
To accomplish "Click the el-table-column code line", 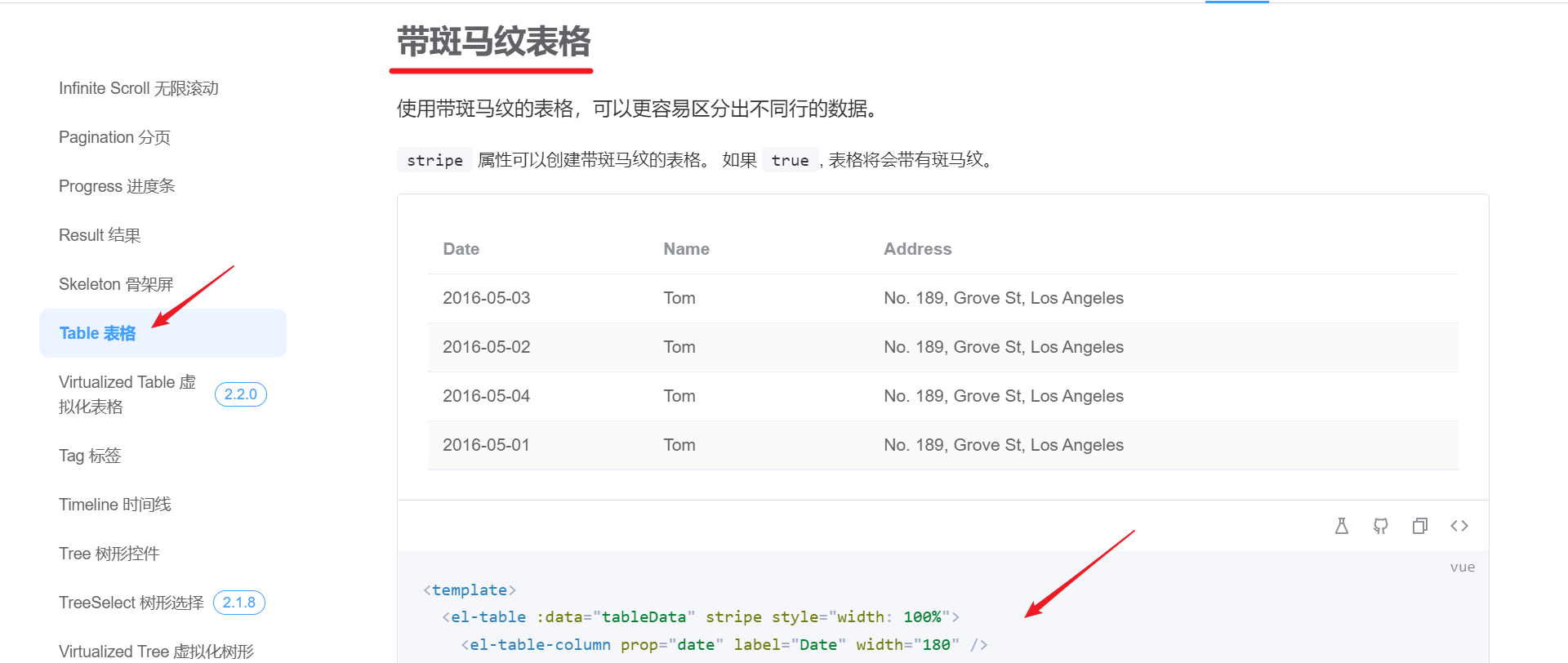I will click(724, 645).
